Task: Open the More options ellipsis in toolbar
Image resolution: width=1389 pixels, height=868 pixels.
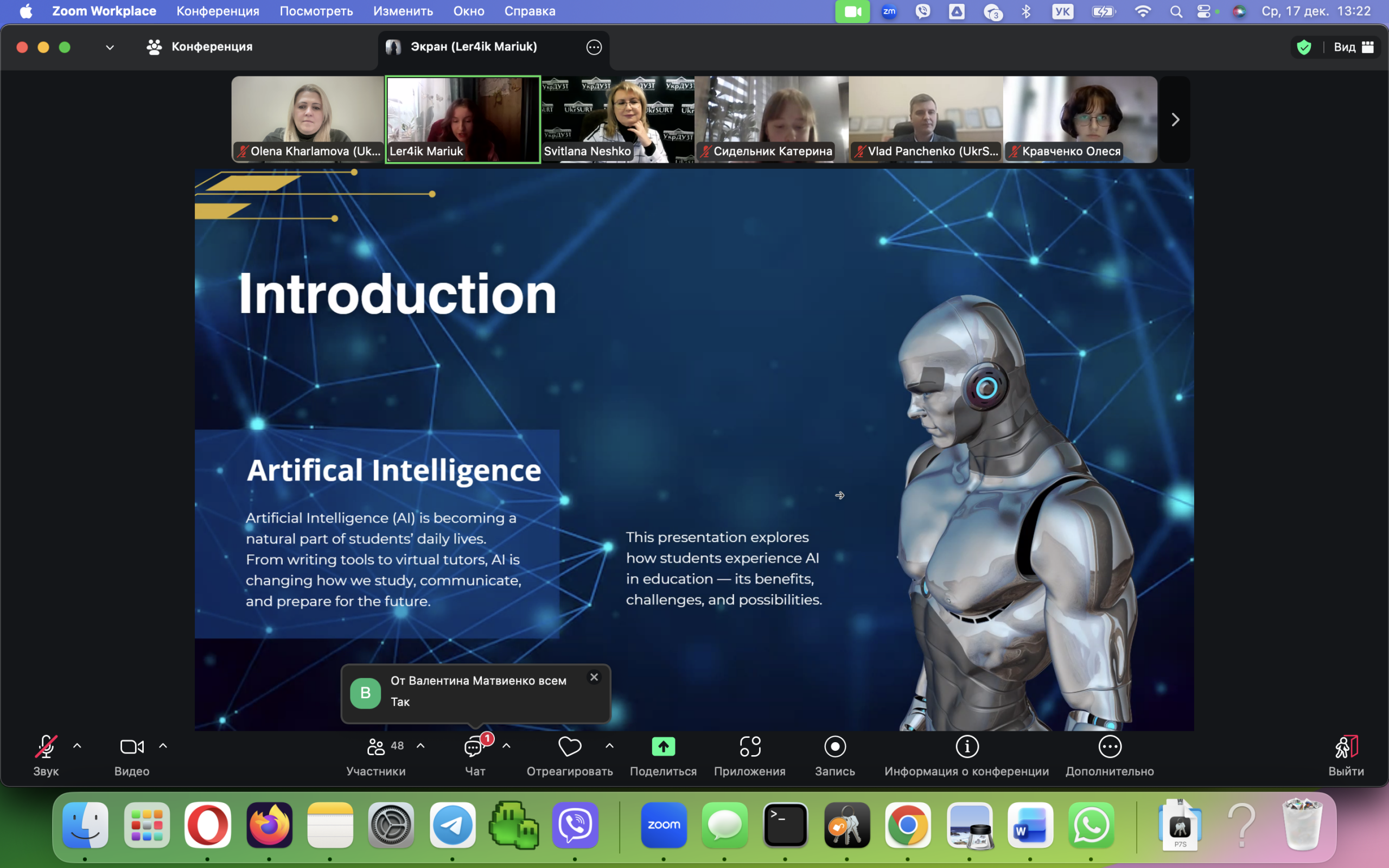Action: click(x=1110, y=747)
